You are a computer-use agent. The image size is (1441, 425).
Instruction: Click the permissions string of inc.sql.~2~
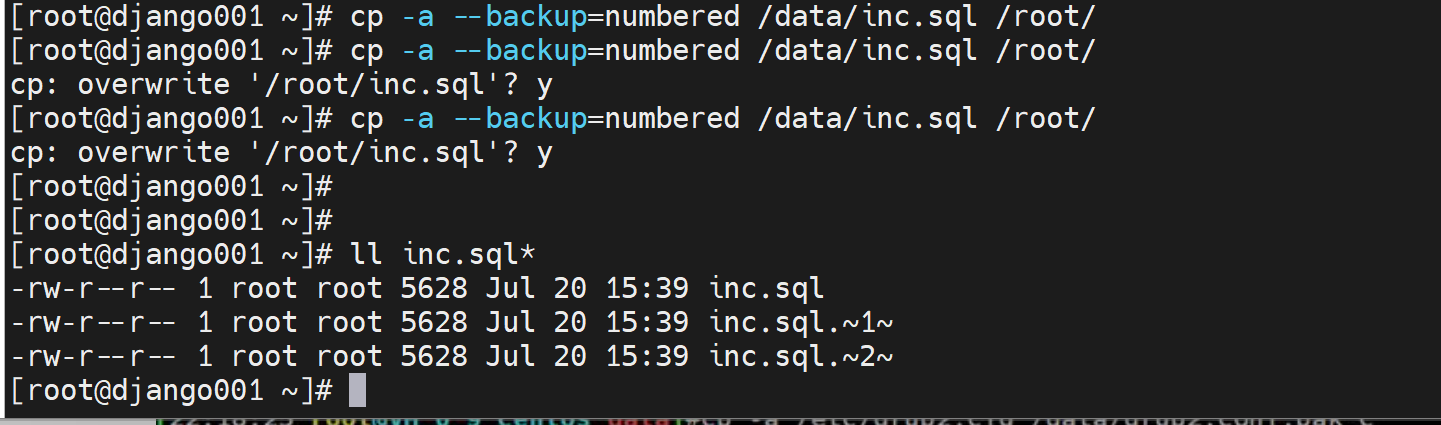[x=96, y=356]
